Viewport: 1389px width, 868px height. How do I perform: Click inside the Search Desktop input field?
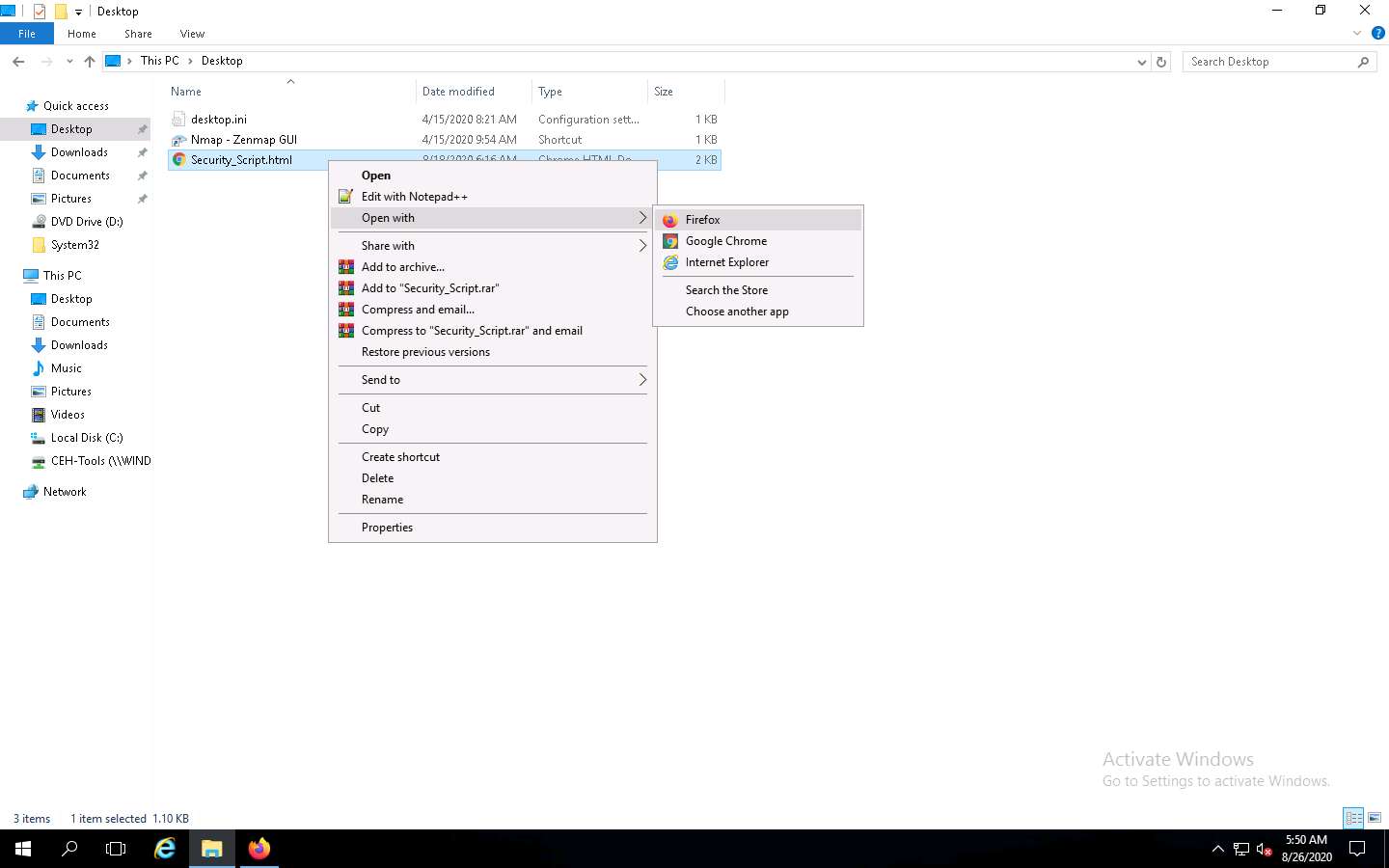[x=1254, y=61]
